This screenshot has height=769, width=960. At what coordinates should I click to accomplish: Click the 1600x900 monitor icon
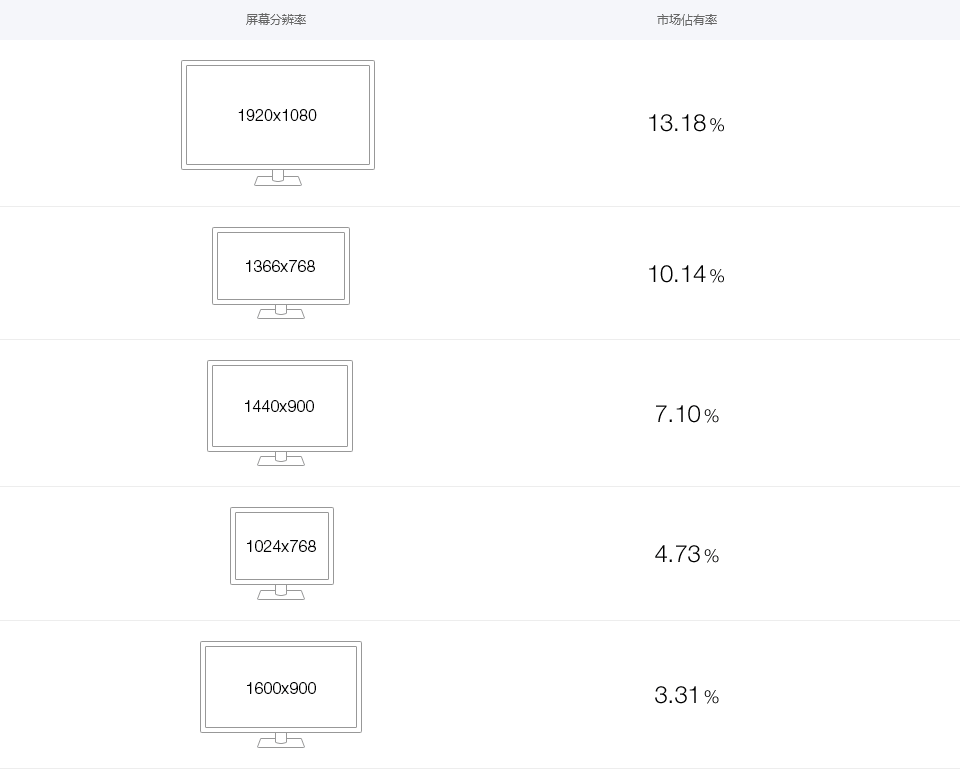[x=281, y=695]
